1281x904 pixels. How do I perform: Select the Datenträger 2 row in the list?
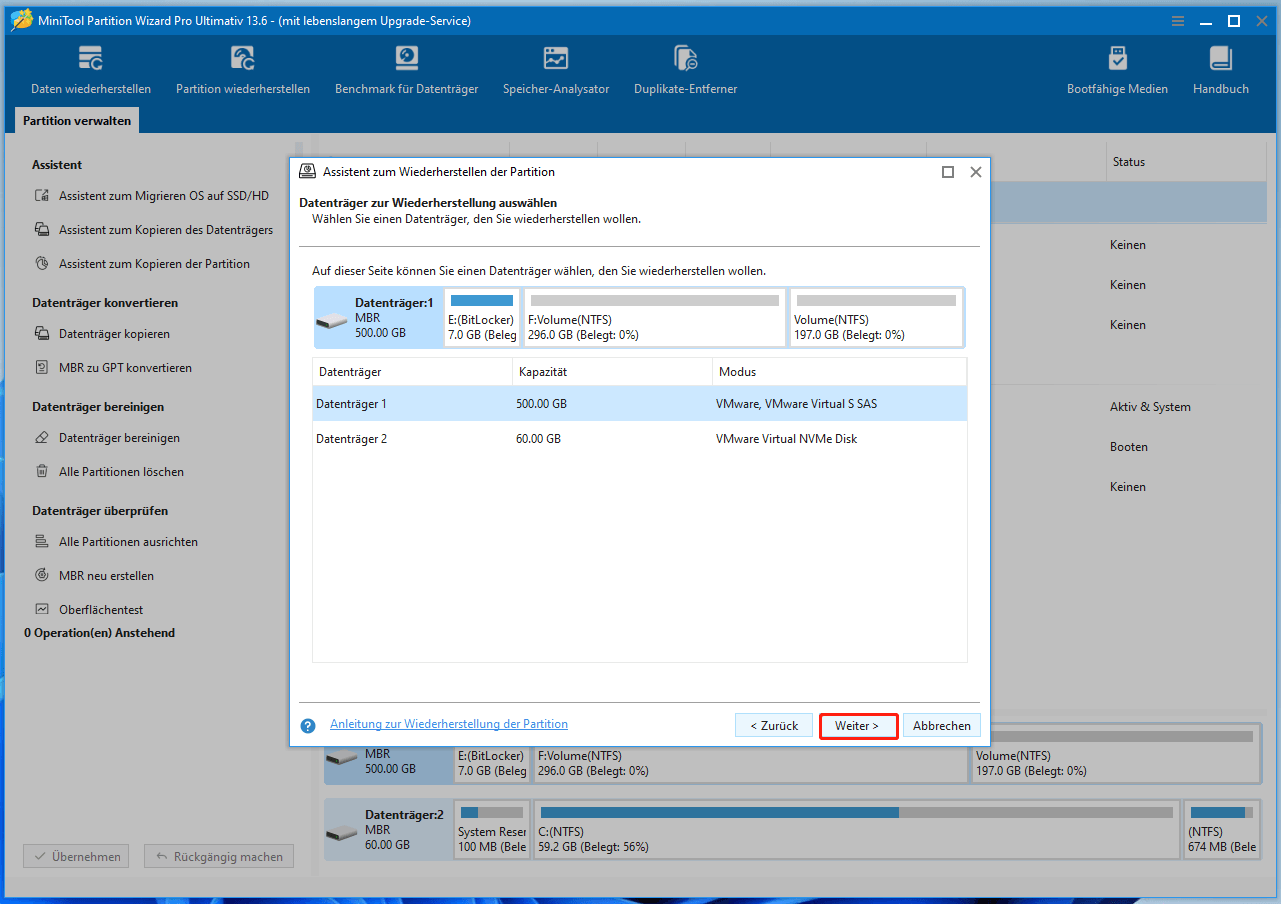pos(500,438)
